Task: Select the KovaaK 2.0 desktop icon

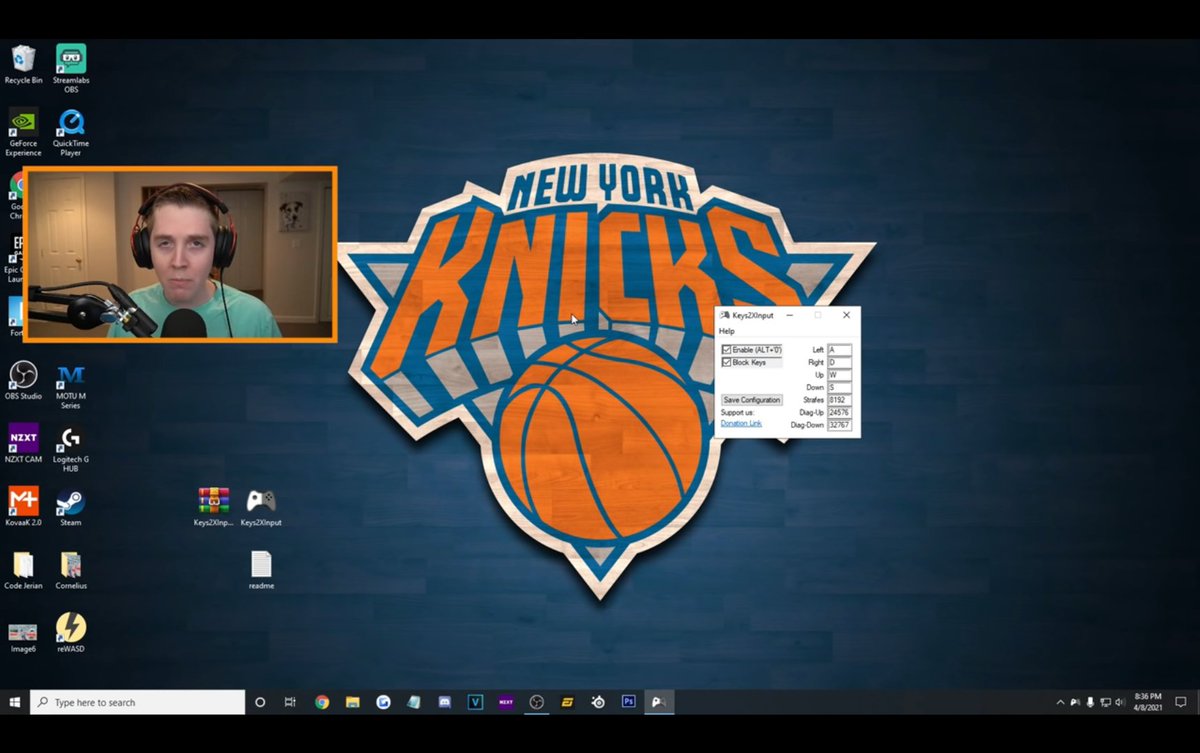Action: point(23,506)
